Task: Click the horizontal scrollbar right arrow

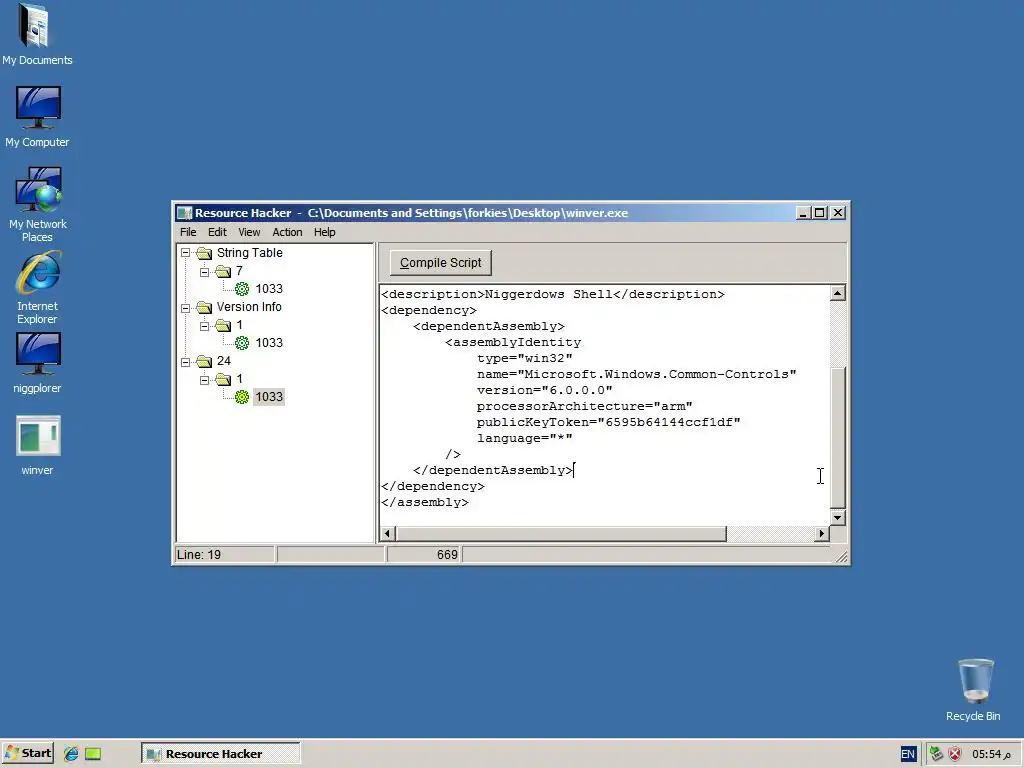Action: (822, 534)
